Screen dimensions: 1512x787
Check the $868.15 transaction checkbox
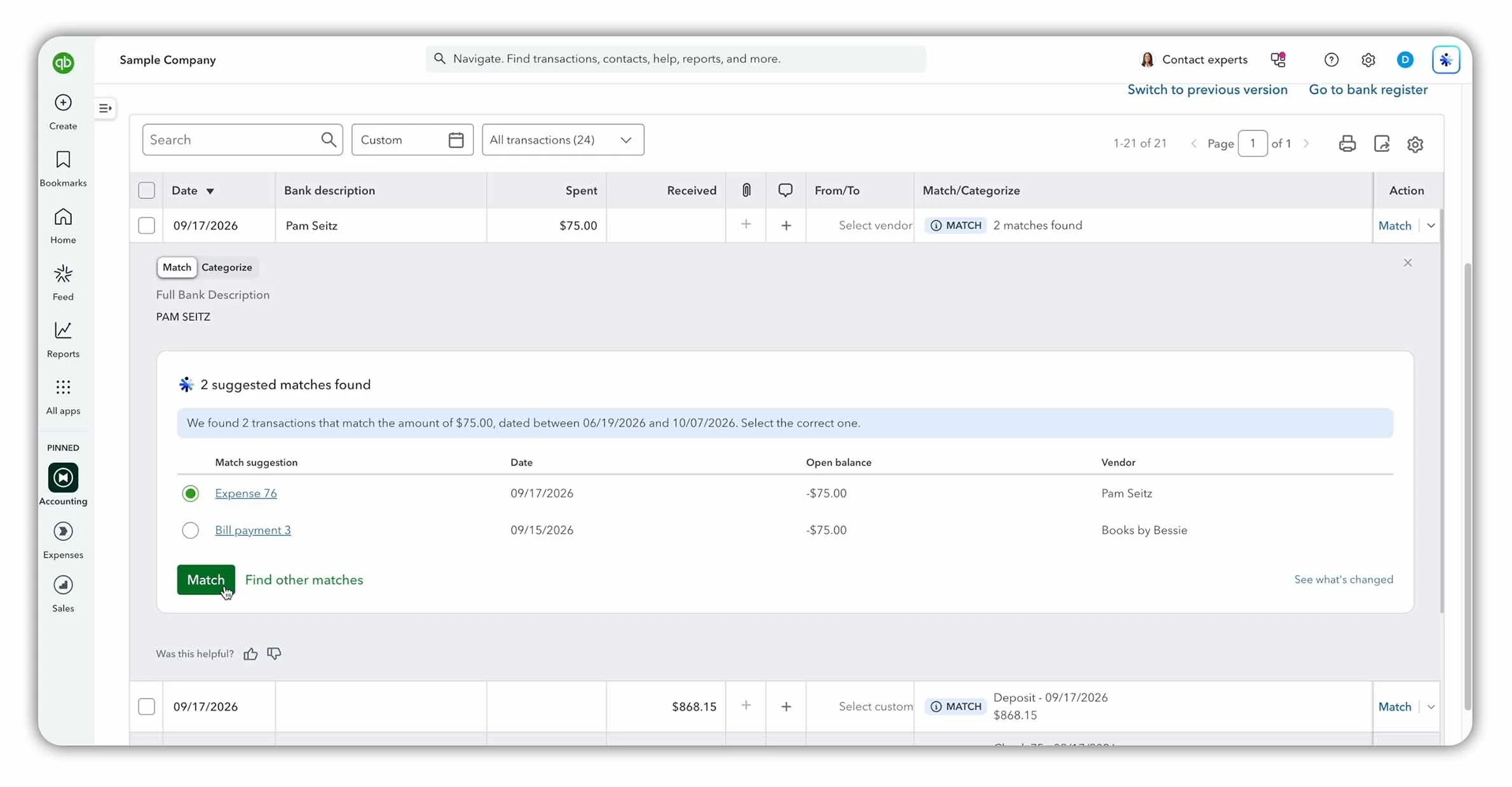click(x=146, y=707)
